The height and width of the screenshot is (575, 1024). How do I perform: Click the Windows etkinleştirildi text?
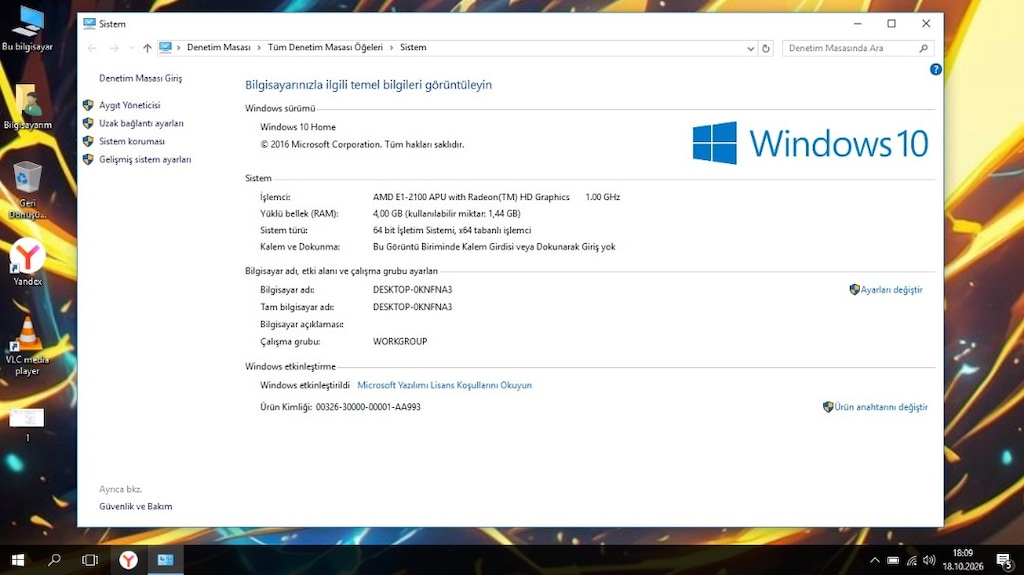pyautogui.click(x=304, y=386)
